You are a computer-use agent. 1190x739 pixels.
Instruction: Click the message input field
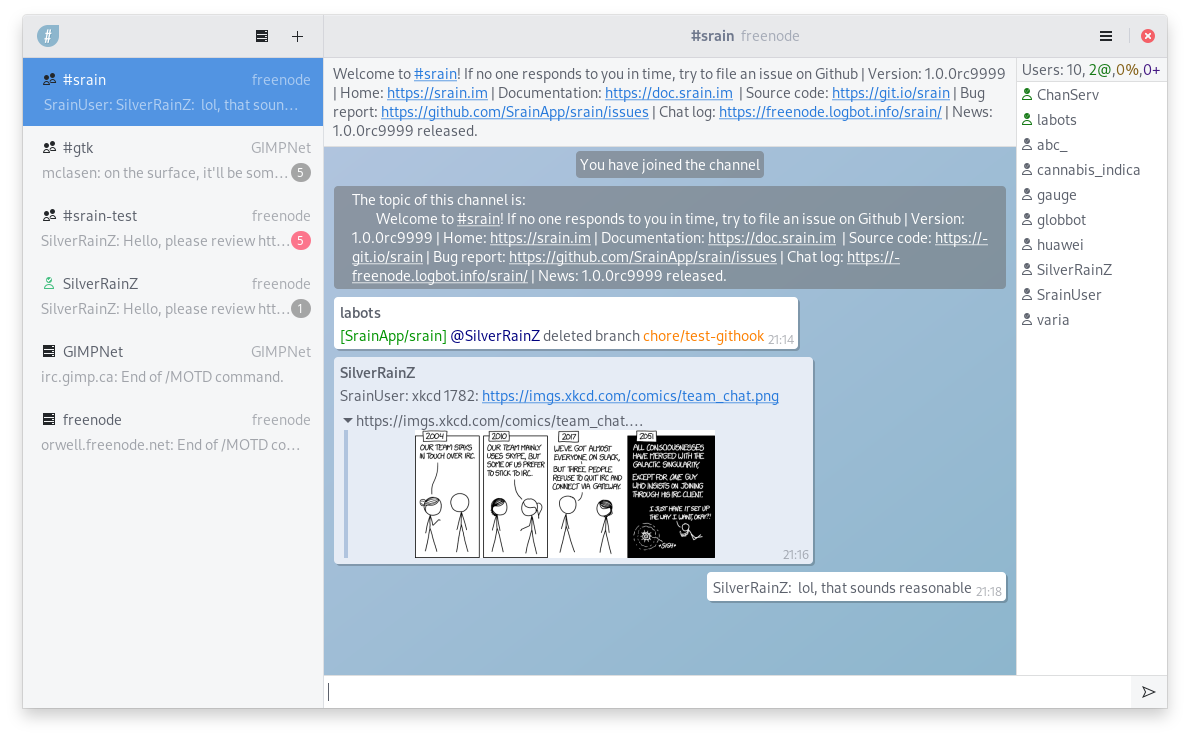728,692
